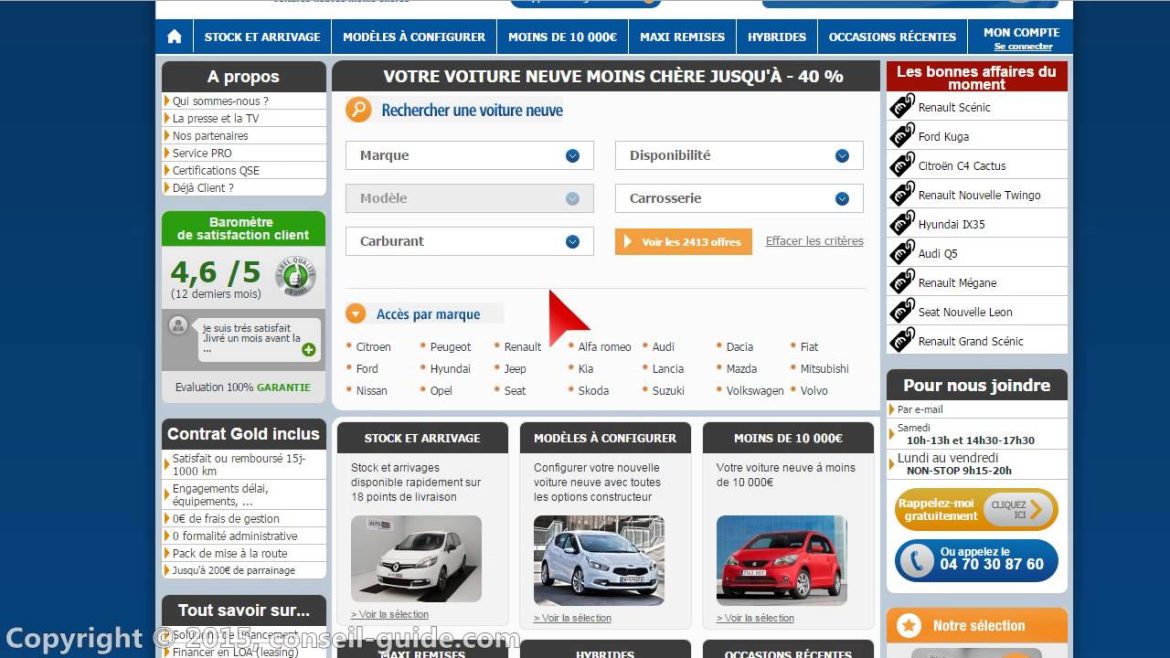Image resolution: width=1170 pixels, height=658 pixels.
Task: Open La presse et la TV link
Action: [x=216, y=118]
